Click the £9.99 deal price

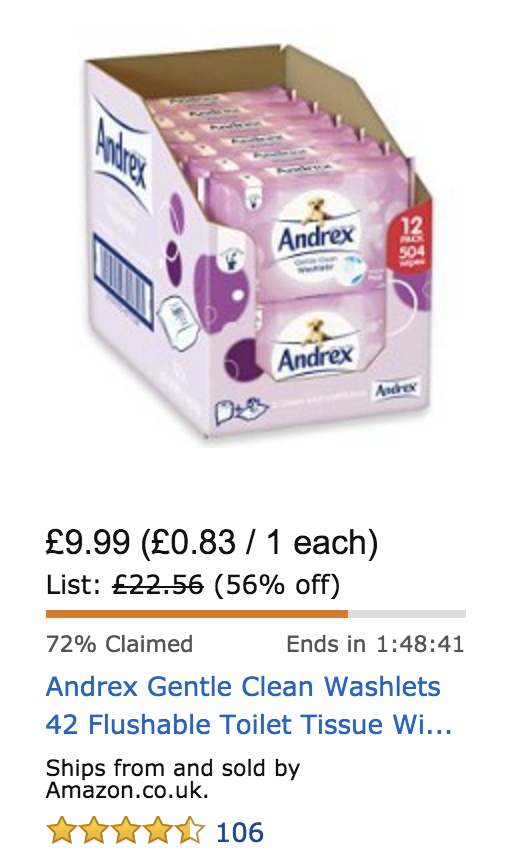pyautogui.click(x=88, y=542)
